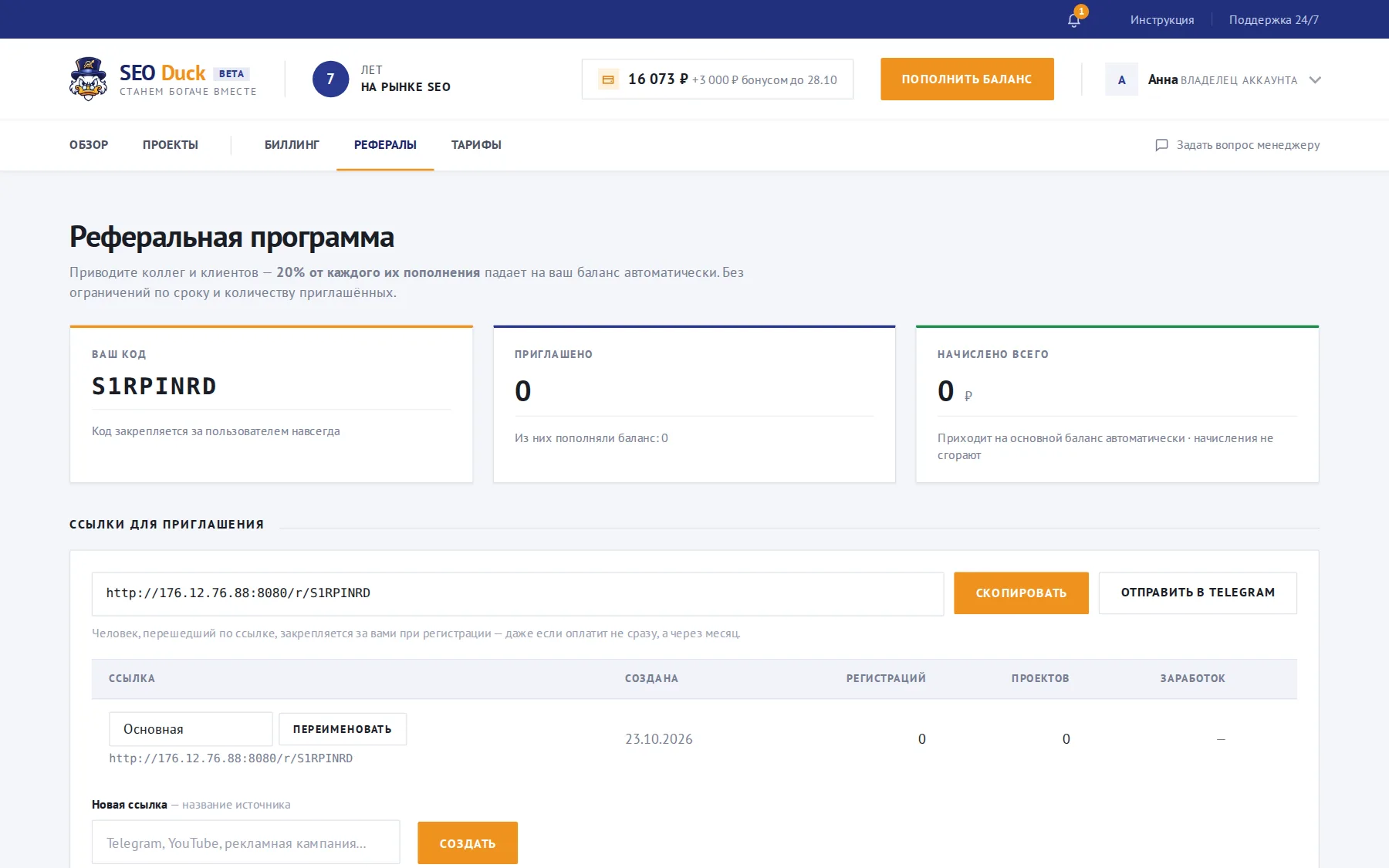Click URL text under Основная row
The image size is (1389, 868).
point(231,758)
